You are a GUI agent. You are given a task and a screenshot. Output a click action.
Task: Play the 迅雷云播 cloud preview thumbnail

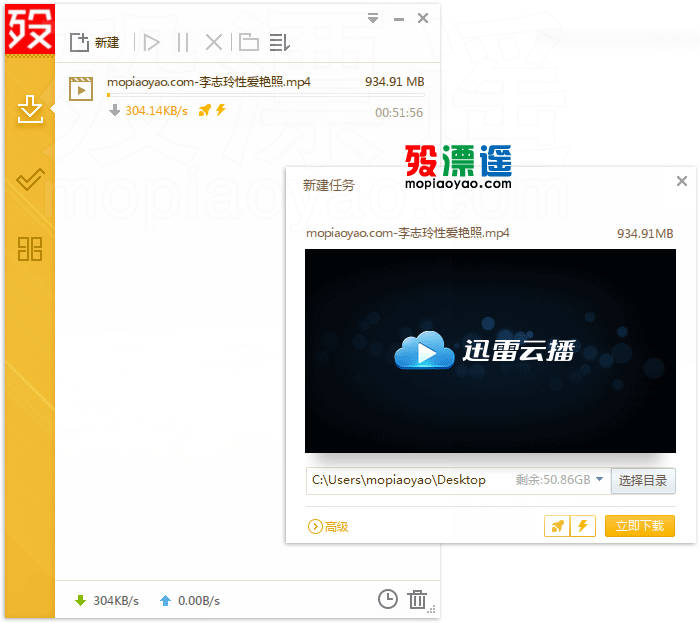490,351
